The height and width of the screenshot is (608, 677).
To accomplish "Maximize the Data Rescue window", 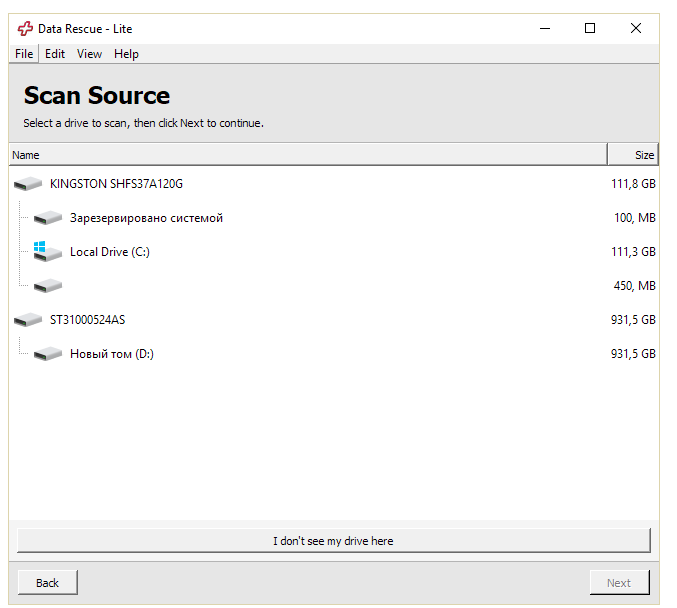I will [x=590, y=28].
